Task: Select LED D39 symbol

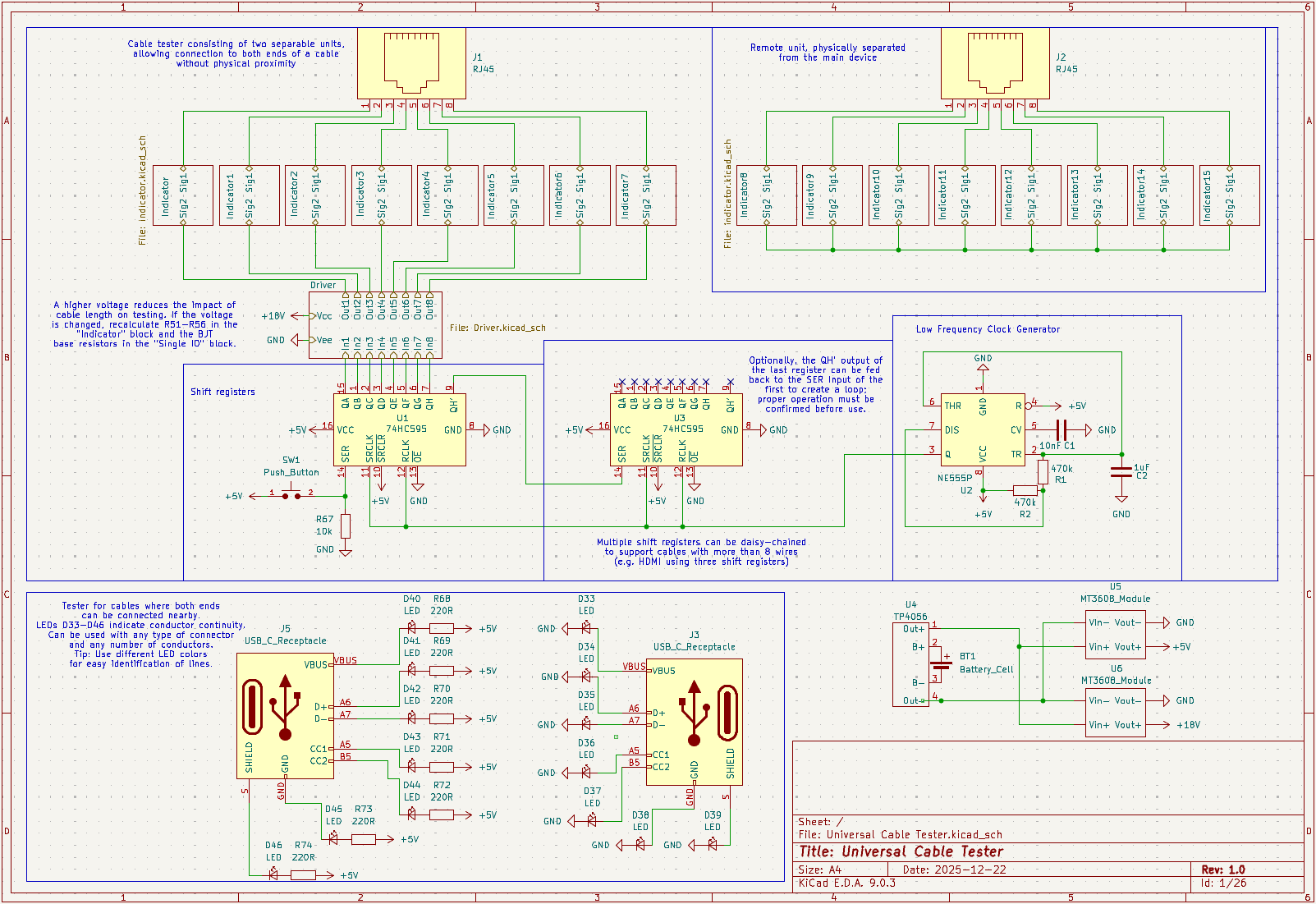Action: coord(713,844)
